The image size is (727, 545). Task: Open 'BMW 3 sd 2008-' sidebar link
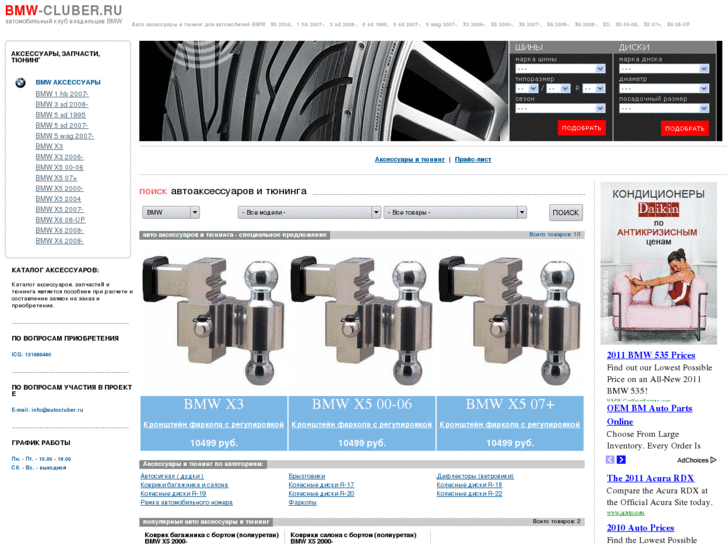tap(62, 104)
